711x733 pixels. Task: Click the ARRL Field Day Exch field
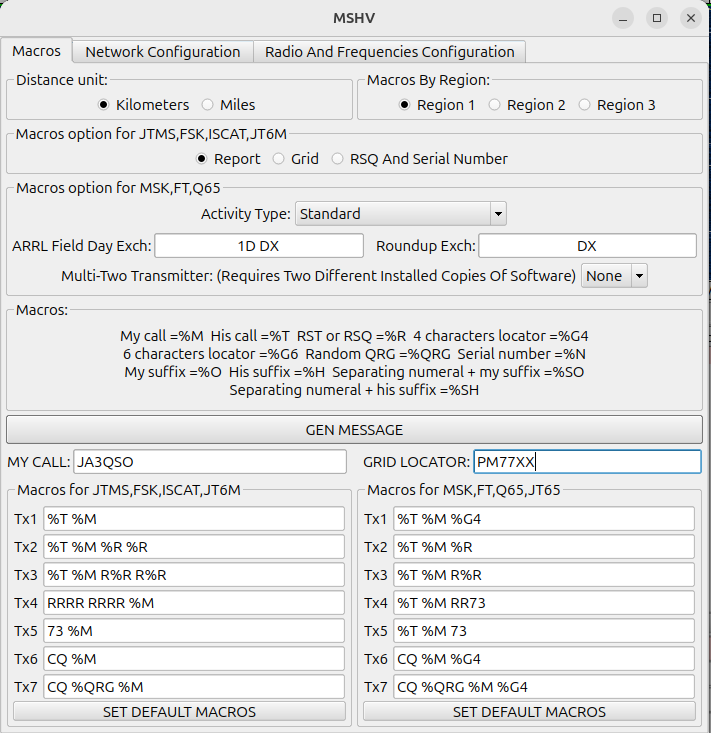259,246
